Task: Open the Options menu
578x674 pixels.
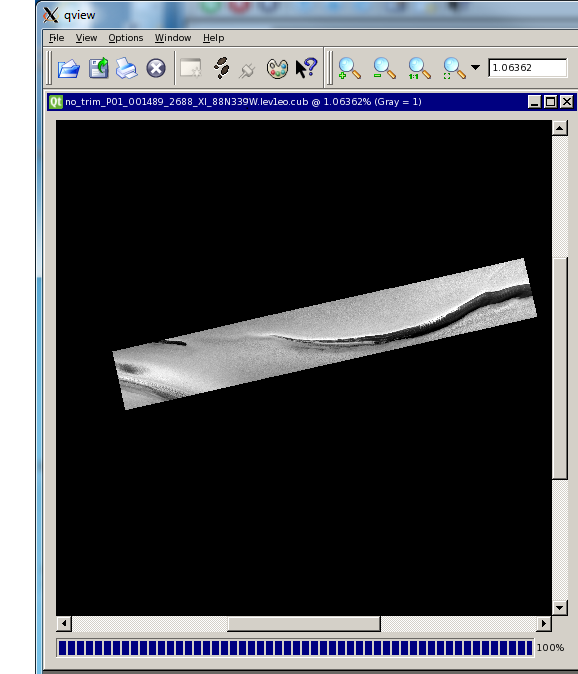Action: click(125, 38)
